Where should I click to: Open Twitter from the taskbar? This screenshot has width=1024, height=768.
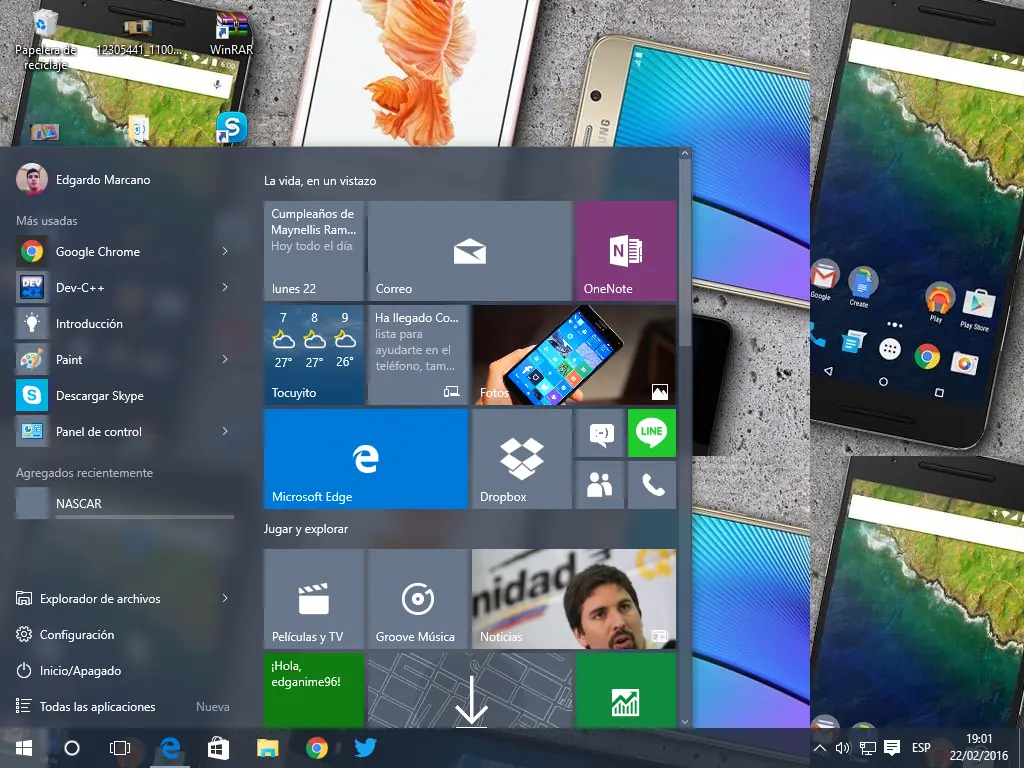(365, 748)
